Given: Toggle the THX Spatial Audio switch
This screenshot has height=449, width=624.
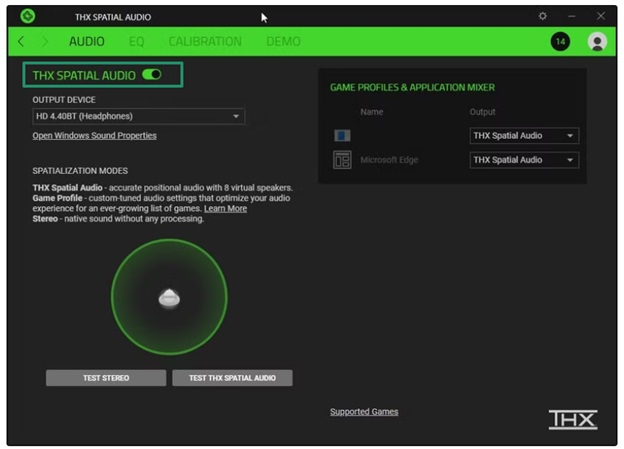Looking at the screenshot, I should [152, 74].
